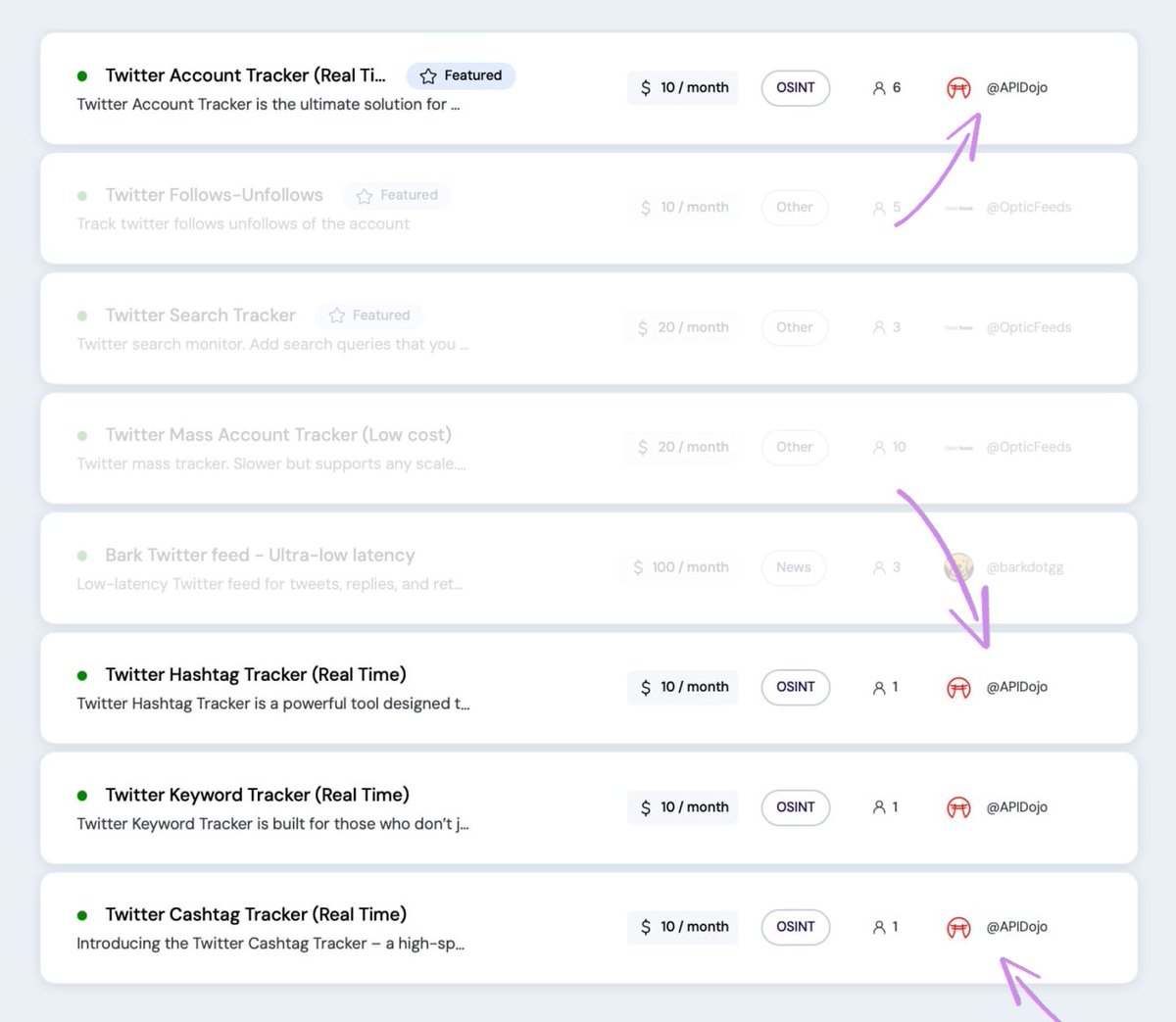Click description 'Introducing the Twitter Cashtag Tracker'
This screenshot has width=1176, height=1022.
click(270, 945)
